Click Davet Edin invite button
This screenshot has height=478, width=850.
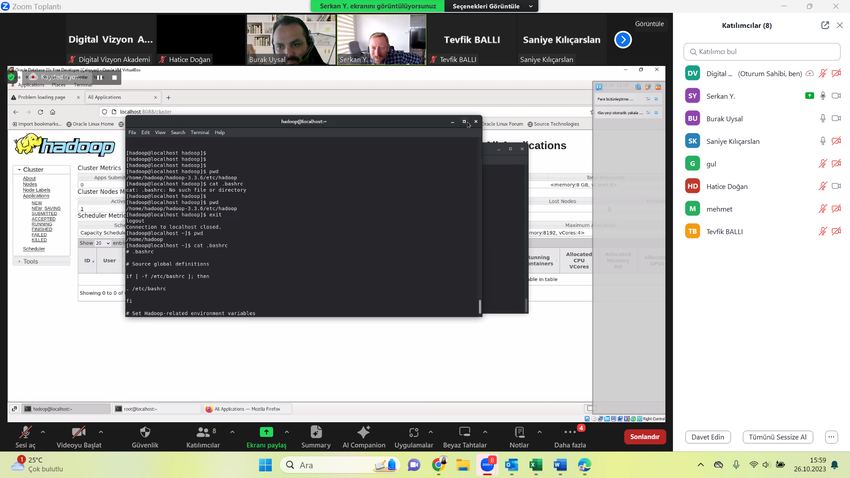707,437
